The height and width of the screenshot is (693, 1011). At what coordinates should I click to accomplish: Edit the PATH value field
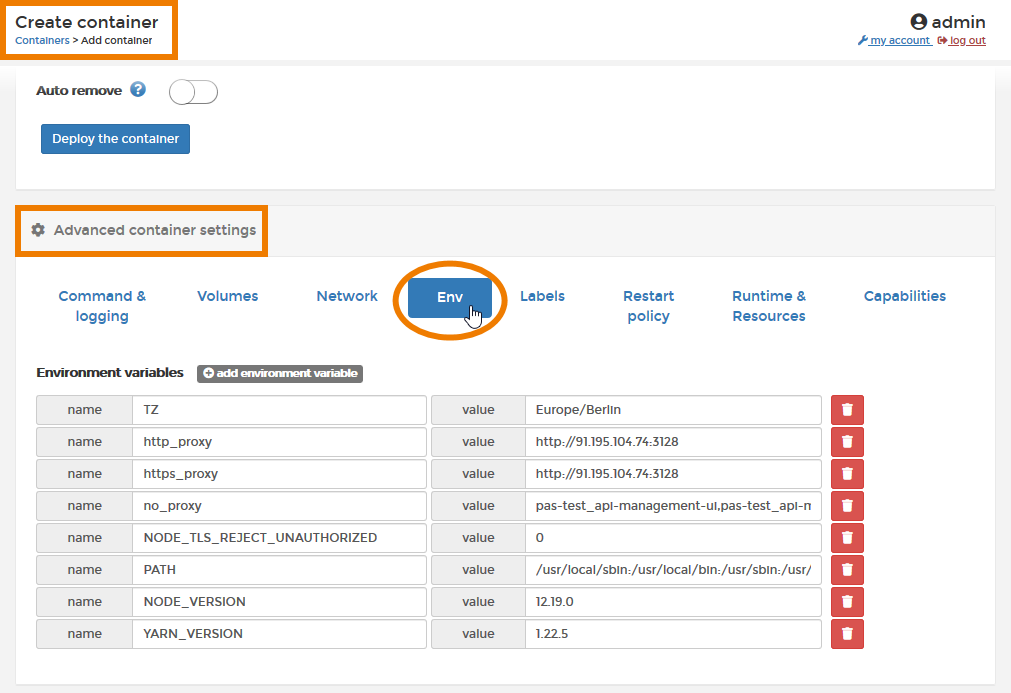coord(673,570)
